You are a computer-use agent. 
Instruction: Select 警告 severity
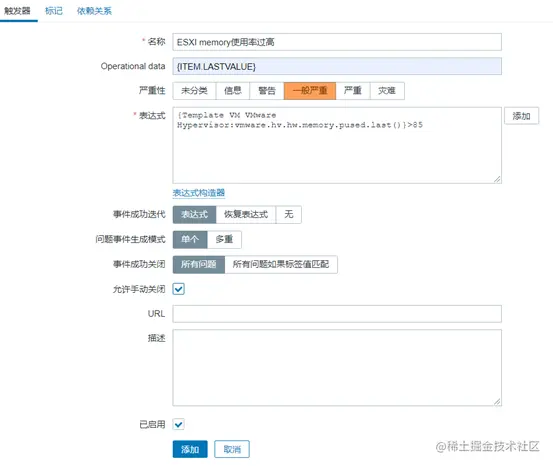267,91
